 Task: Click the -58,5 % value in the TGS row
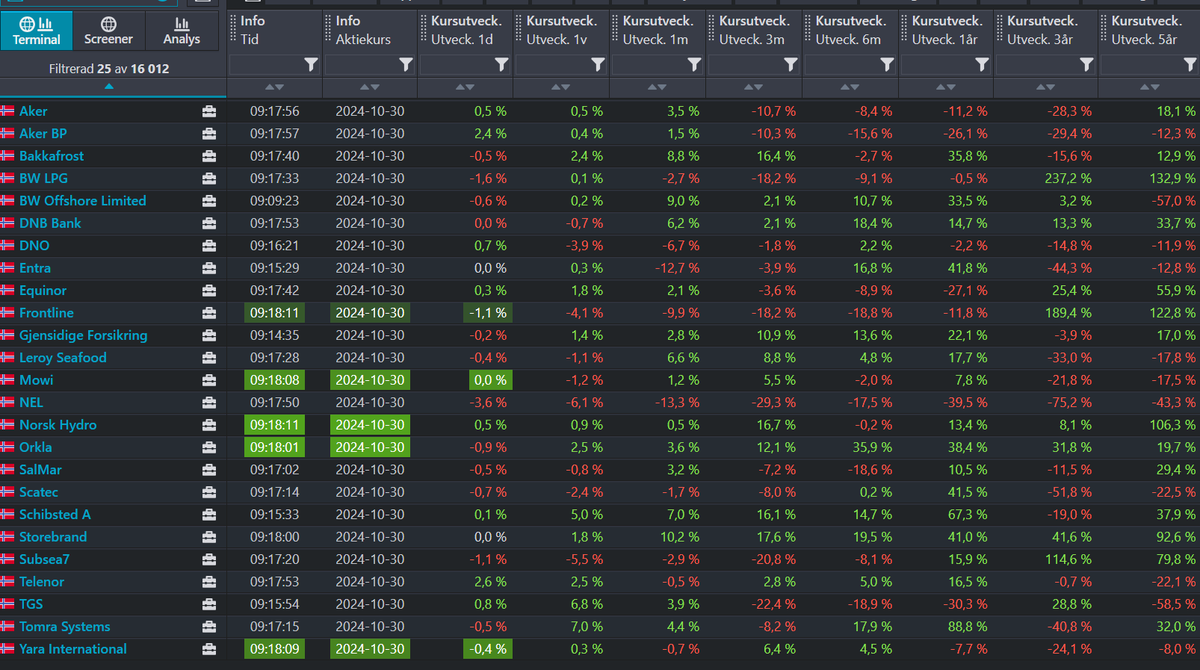1173,604
